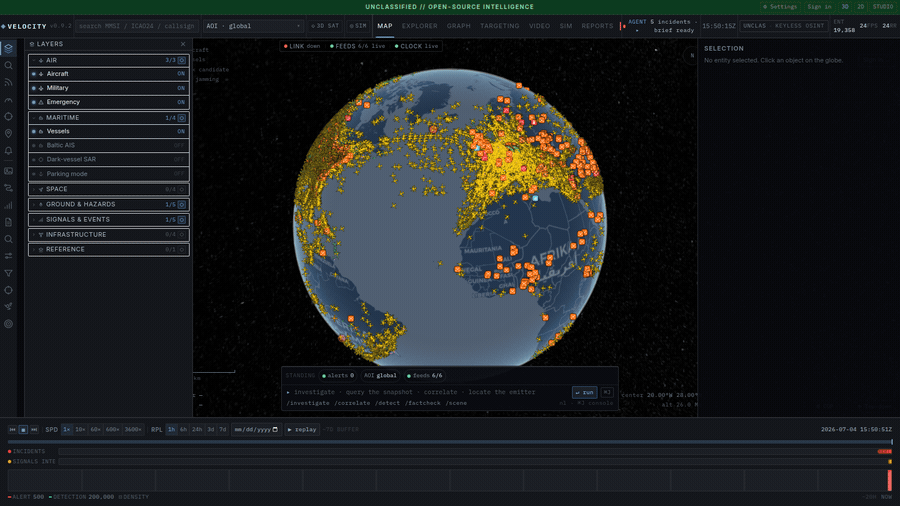Turn off the Aircraft layer
Image resolution: width=900 pixels, height=506 pixels.
pyautogui.click(x=109, y=74)
